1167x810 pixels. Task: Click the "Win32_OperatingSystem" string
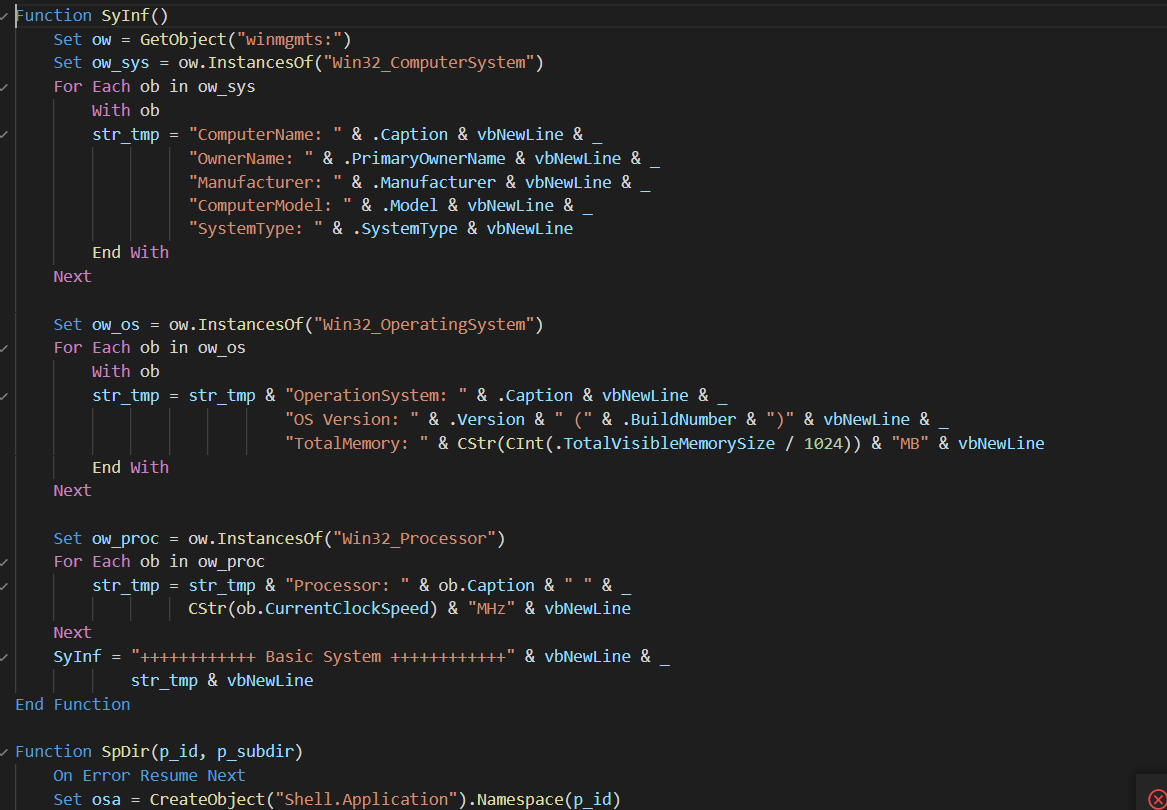coord(423,325)
